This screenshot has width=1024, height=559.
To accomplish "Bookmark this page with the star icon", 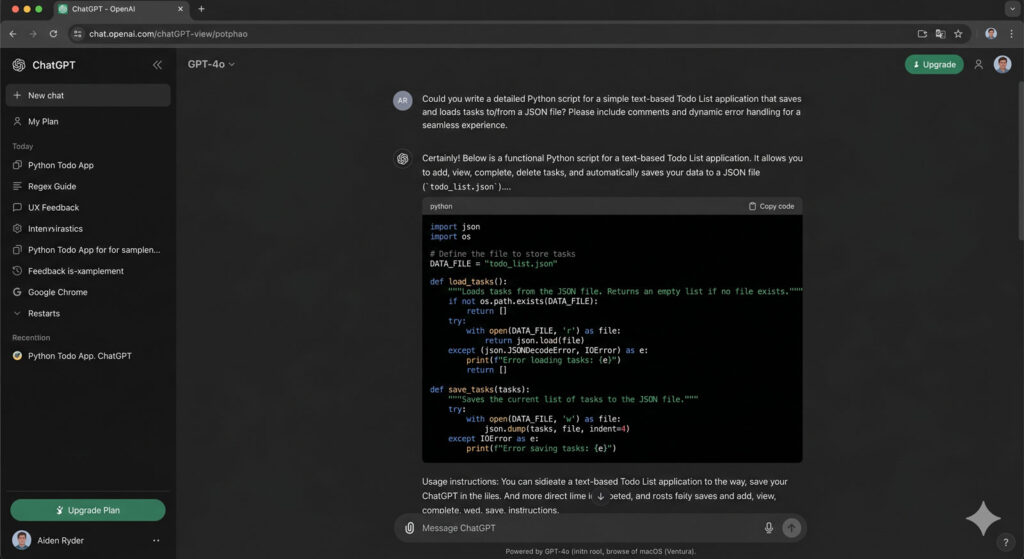I will (958, 34).
